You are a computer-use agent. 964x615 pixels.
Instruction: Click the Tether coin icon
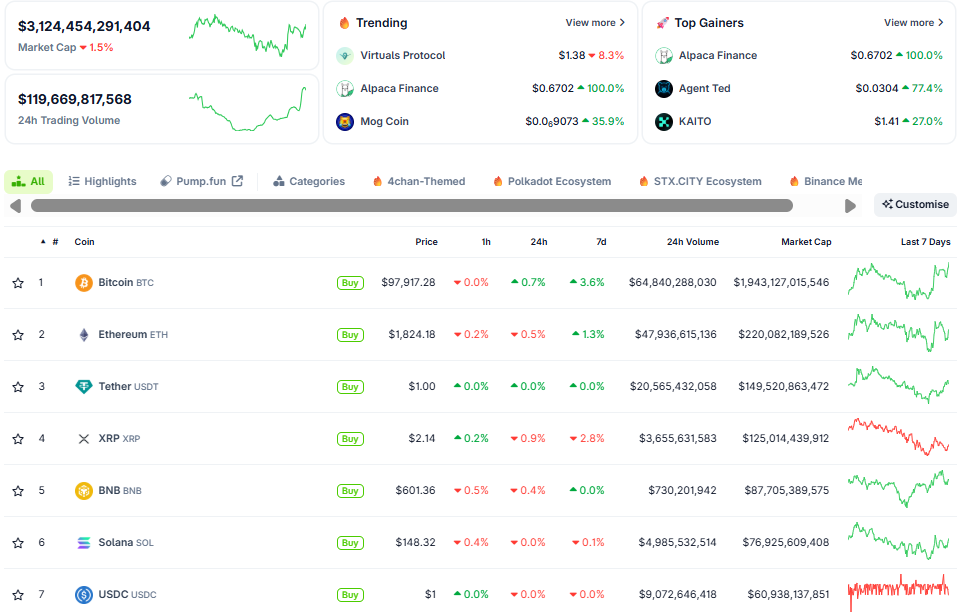pos(84,387)
